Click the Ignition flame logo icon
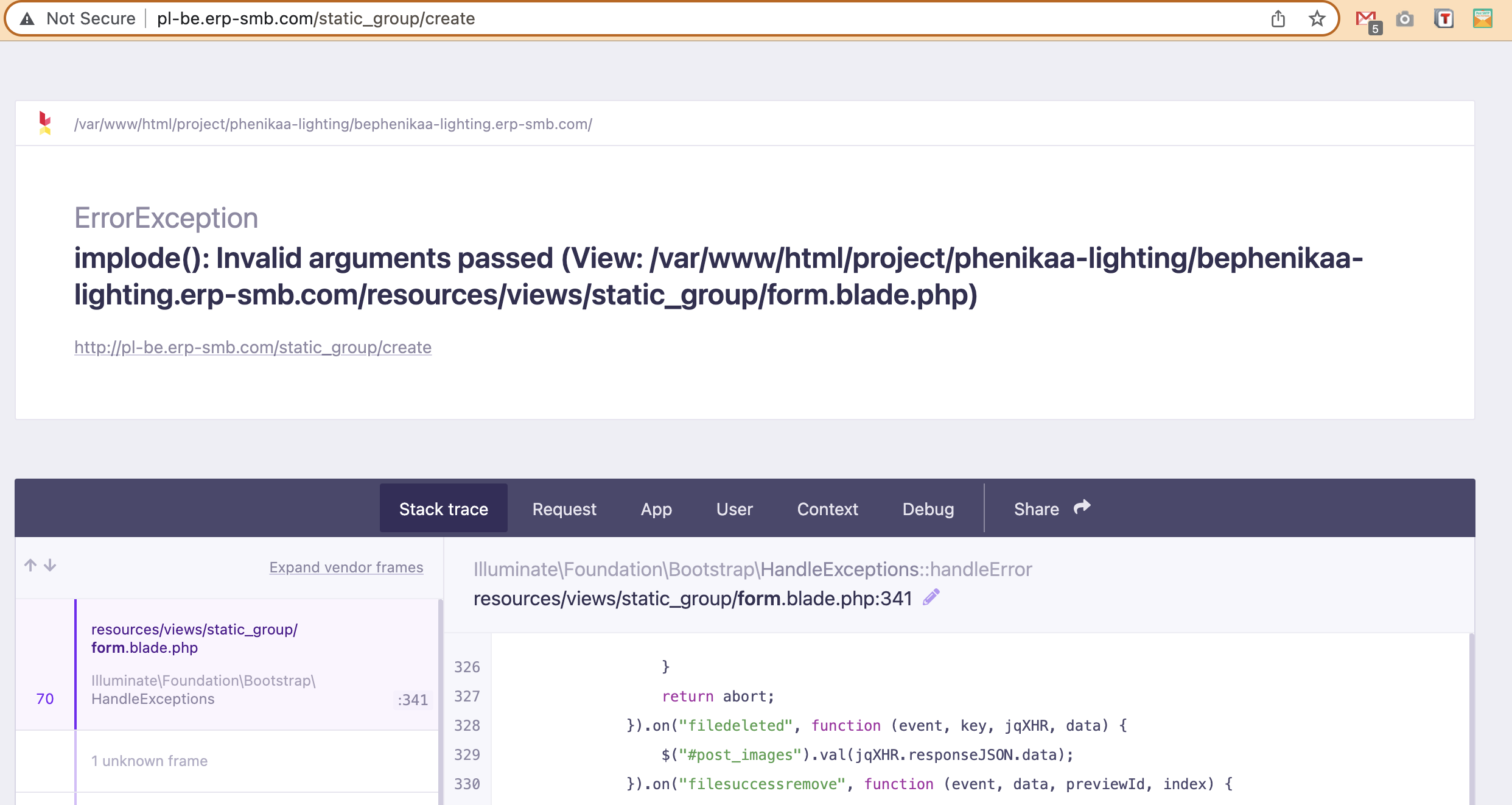1512x805 pixels. pos(45,123)
